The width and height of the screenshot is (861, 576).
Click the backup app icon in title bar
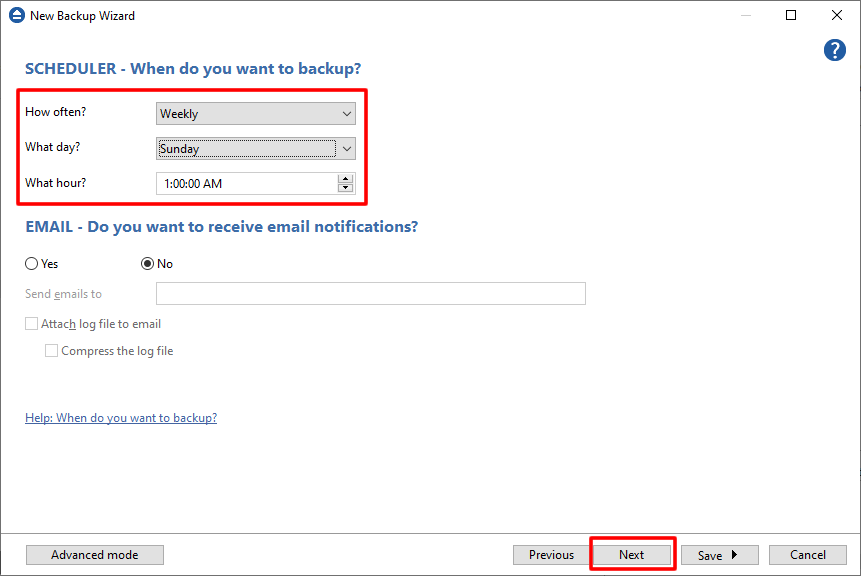[16, 16]
